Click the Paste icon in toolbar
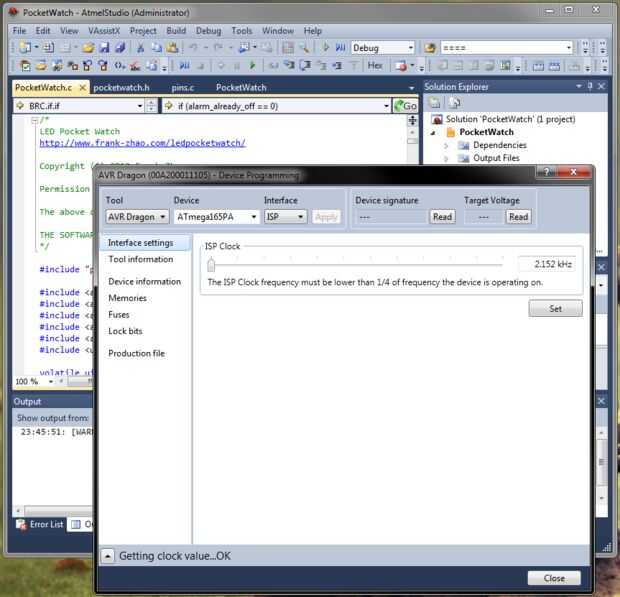Viewport: 620px width, 597px height. (172, 48)
